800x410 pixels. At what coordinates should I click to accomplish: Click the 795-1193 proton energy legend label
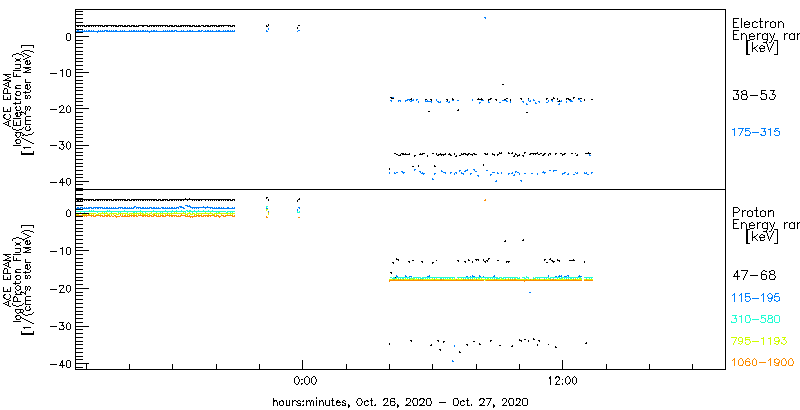[x=759, y=341]
